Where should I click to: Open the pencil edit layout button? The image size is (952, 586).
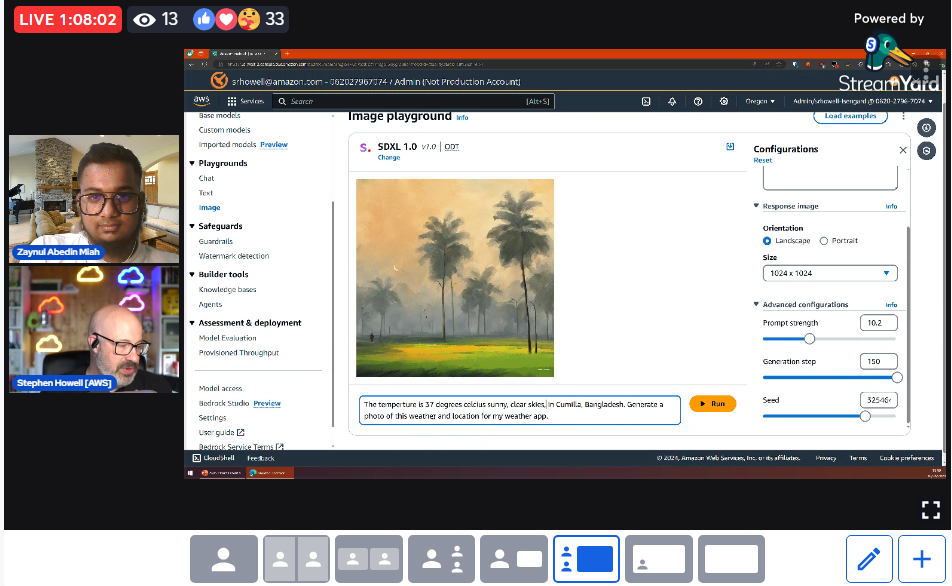[x=868, y=560]
